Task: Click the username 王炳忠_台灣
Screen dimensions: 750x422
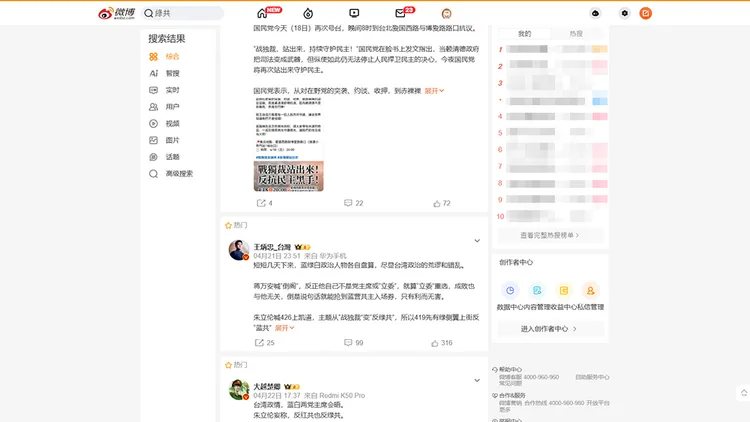Action: pyautogui.click(x=272, y=247)
